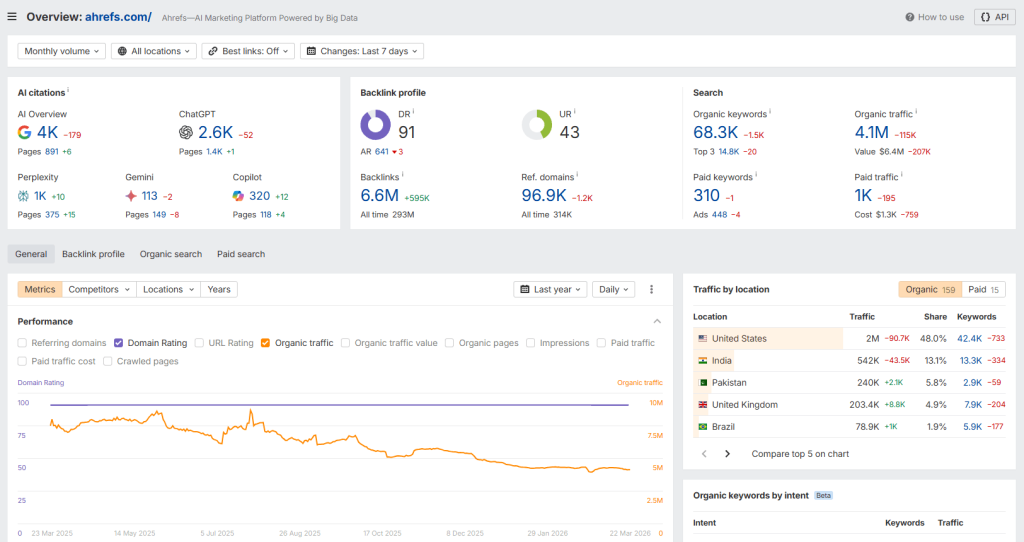The image size is (1024, 542).
Task: Enable the Referring domains checkbox
Action: click(x=22, y=343)
